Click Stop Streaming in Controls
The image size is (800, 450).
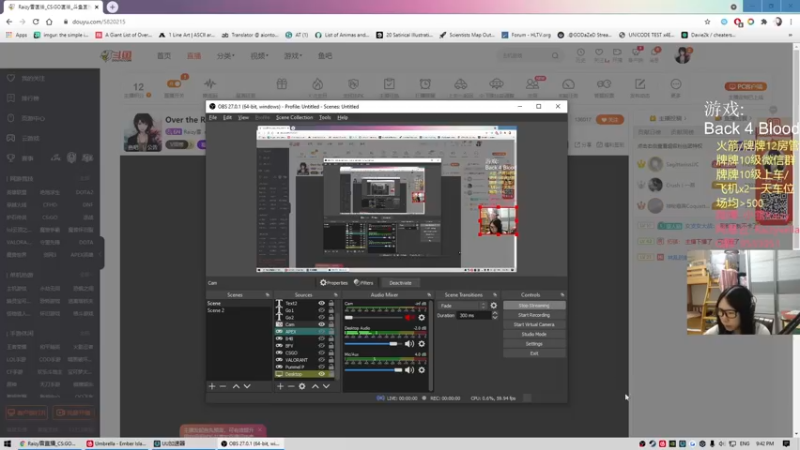click(534, 306)
